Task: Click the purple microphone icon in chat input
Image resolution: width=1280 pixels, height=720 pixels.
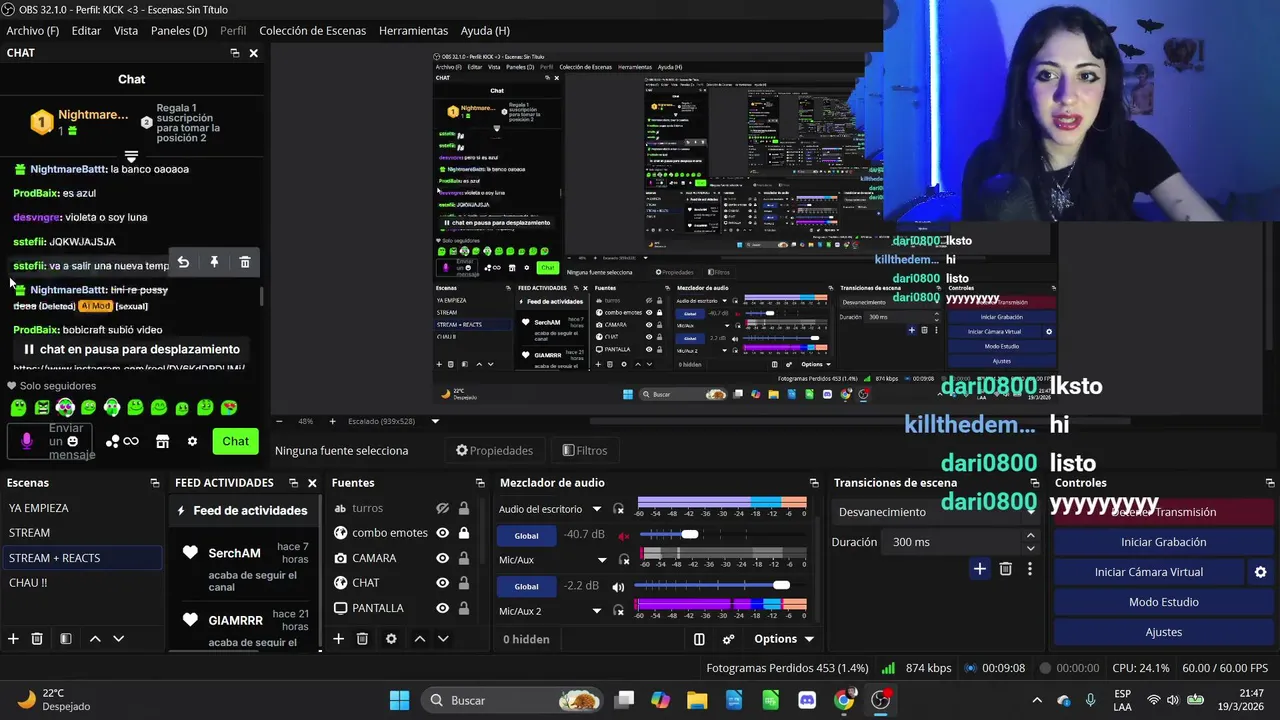Action: click(x=27, y=441)
